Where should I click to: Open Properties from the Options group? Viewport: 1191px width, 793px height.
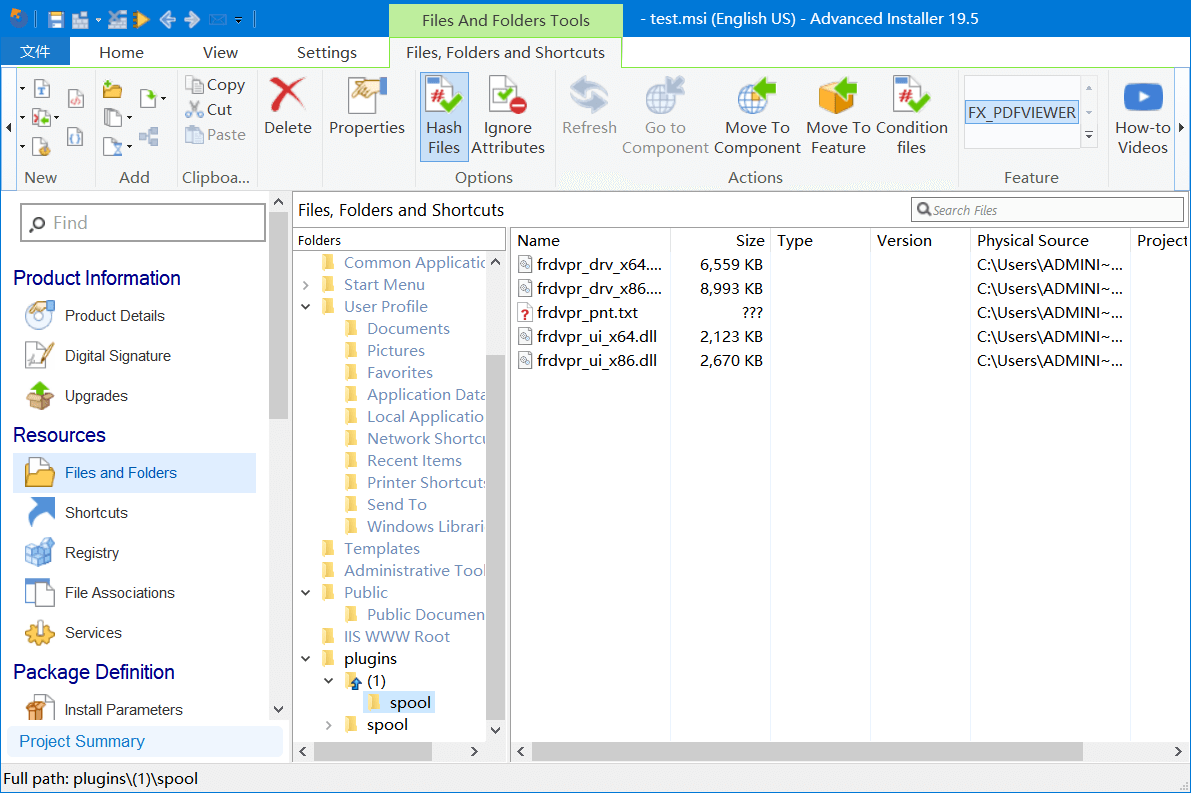[366, 105]
